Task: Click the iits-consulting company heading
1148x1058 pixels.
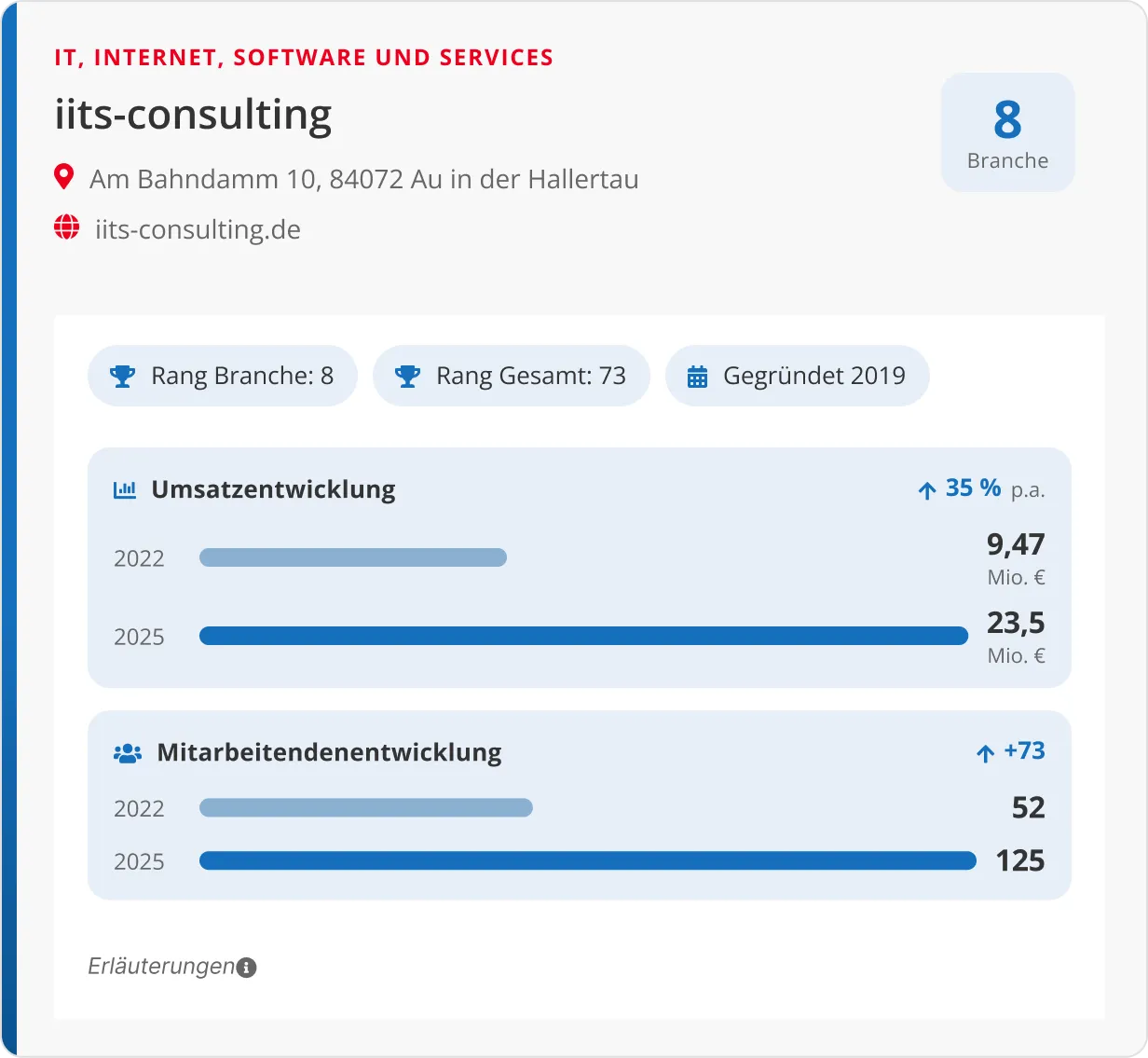Action: (193, 116)
